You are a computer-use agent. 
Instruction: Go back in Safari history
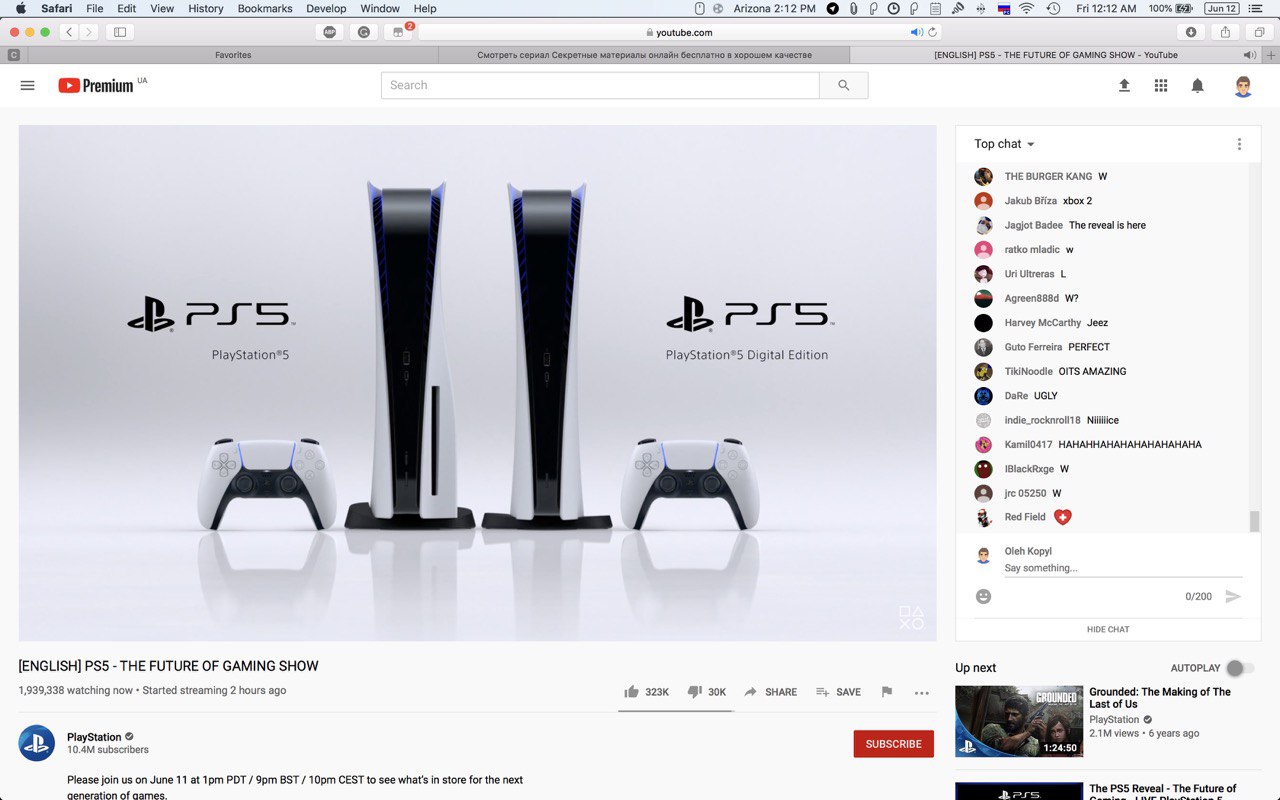(x=69, y=32)
